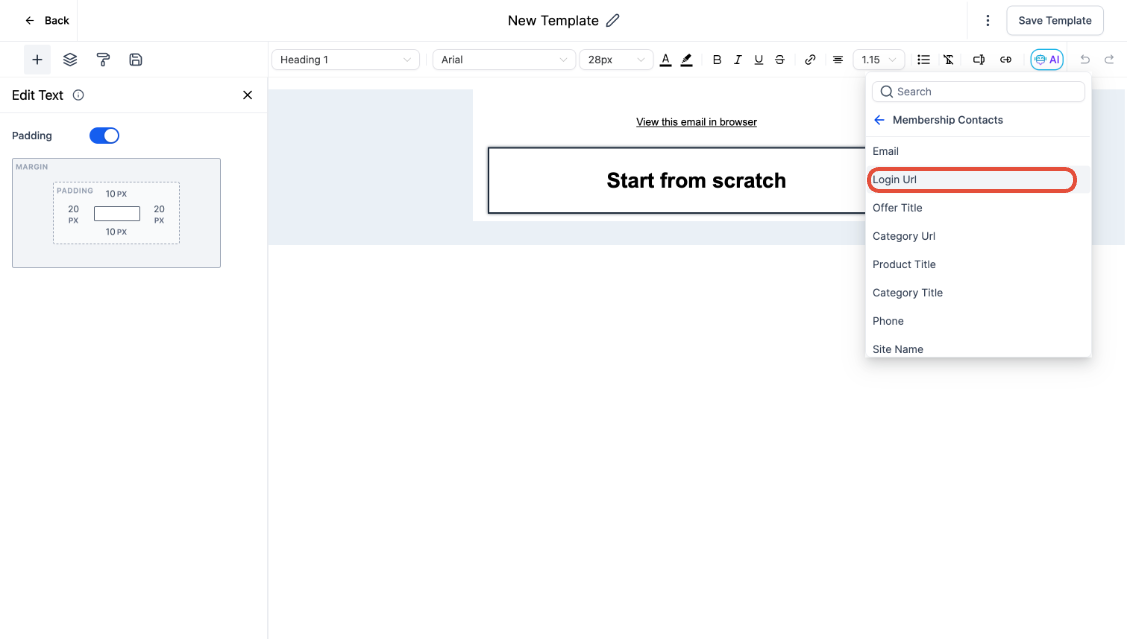Disable the Padding toggle
The width and height of the screenshot is (1127, 639).
point(104,135)
